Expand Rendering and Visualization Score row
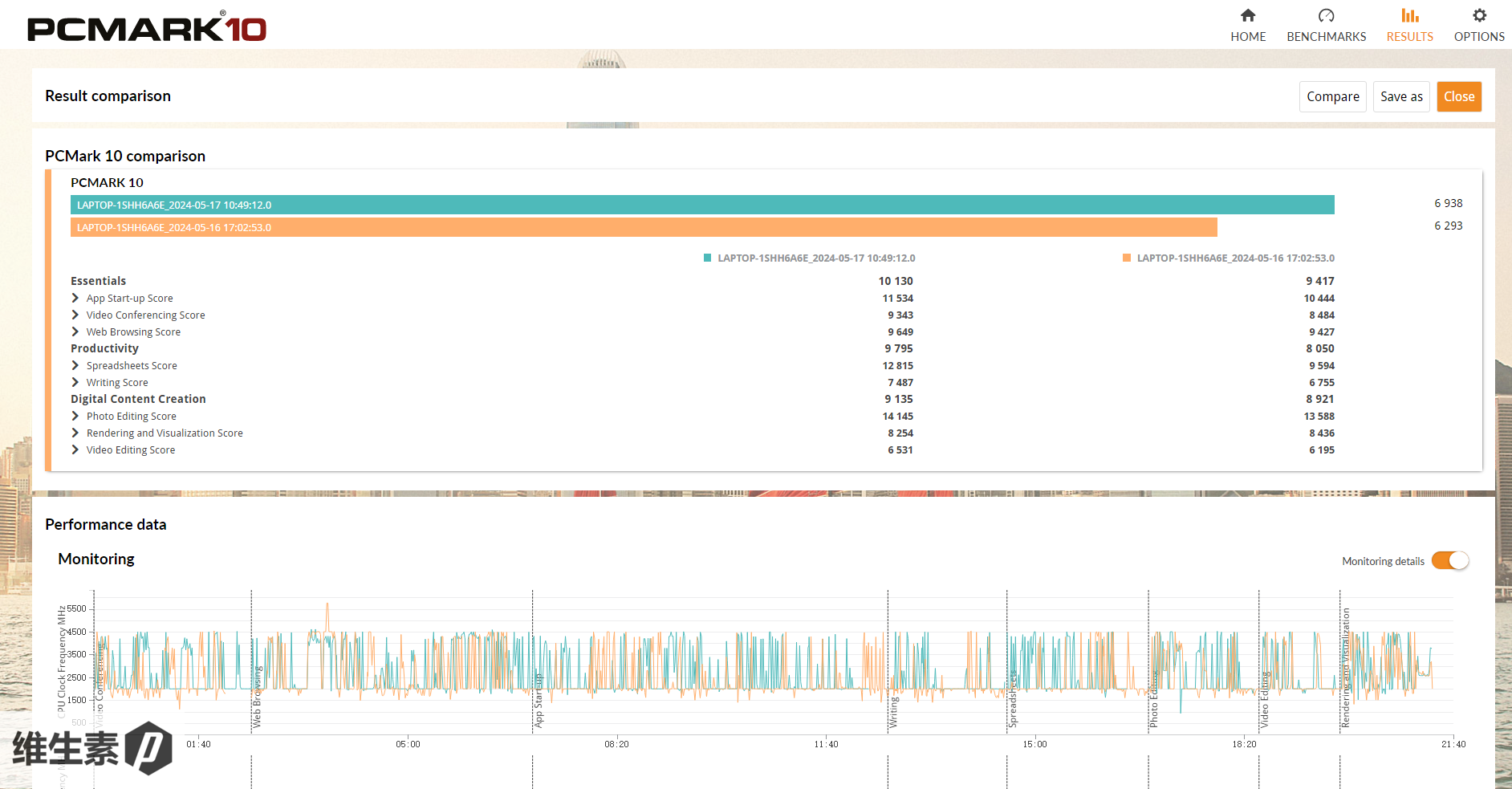The height and width of the screenshot is (789, 1512). click(75, 433)
